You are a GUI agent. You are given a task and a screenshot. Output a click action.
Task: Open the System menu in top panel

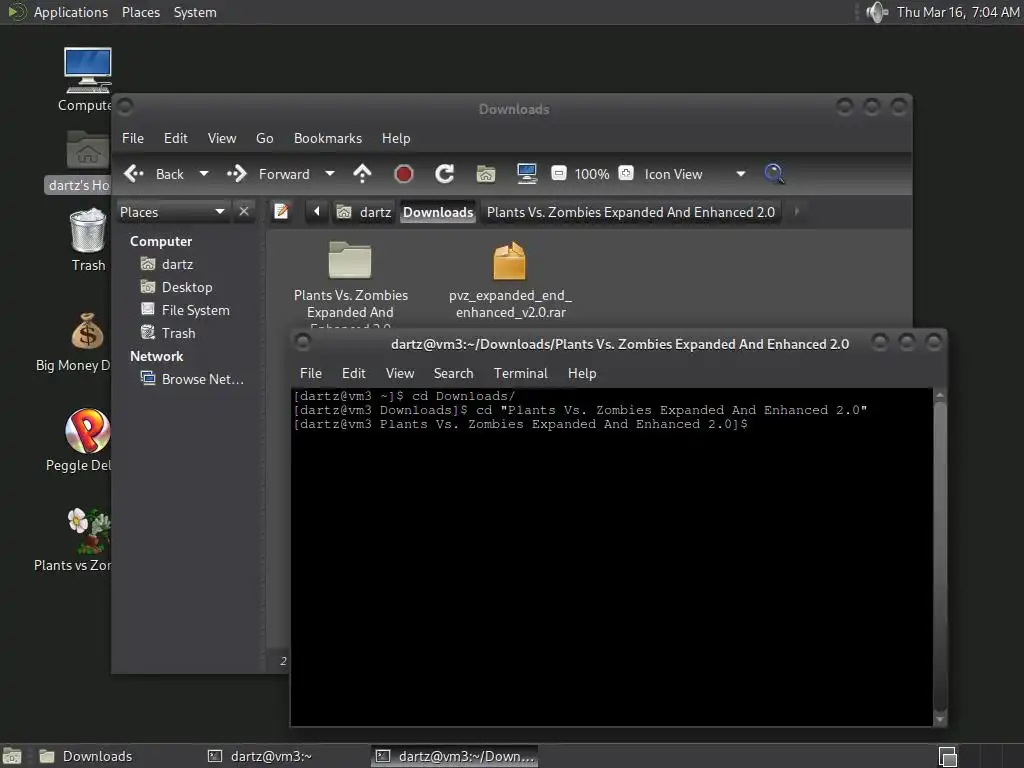(x=195, y=12)
